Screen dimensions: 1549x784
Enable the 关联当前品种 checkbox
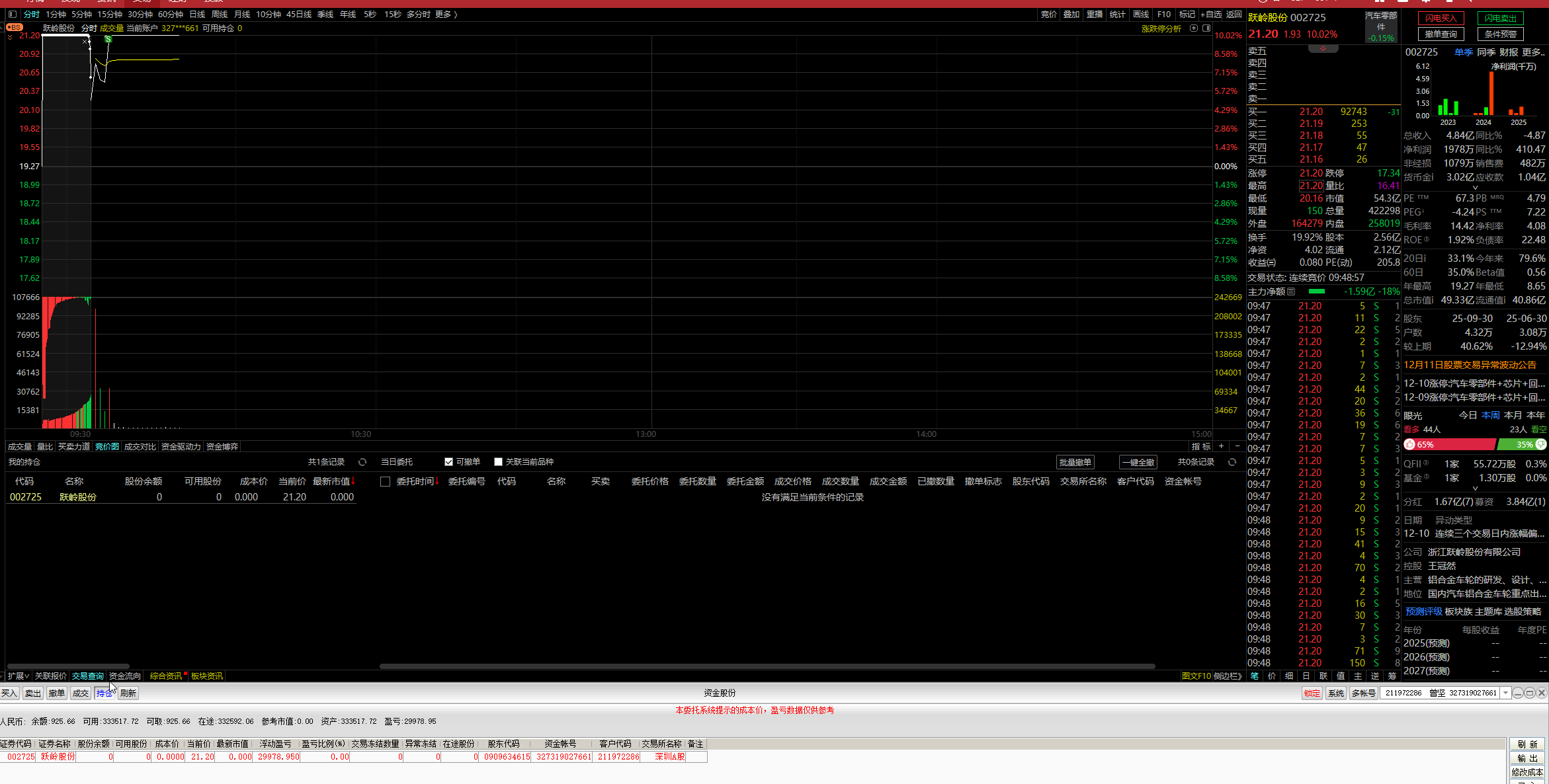(x=499, y=462)
